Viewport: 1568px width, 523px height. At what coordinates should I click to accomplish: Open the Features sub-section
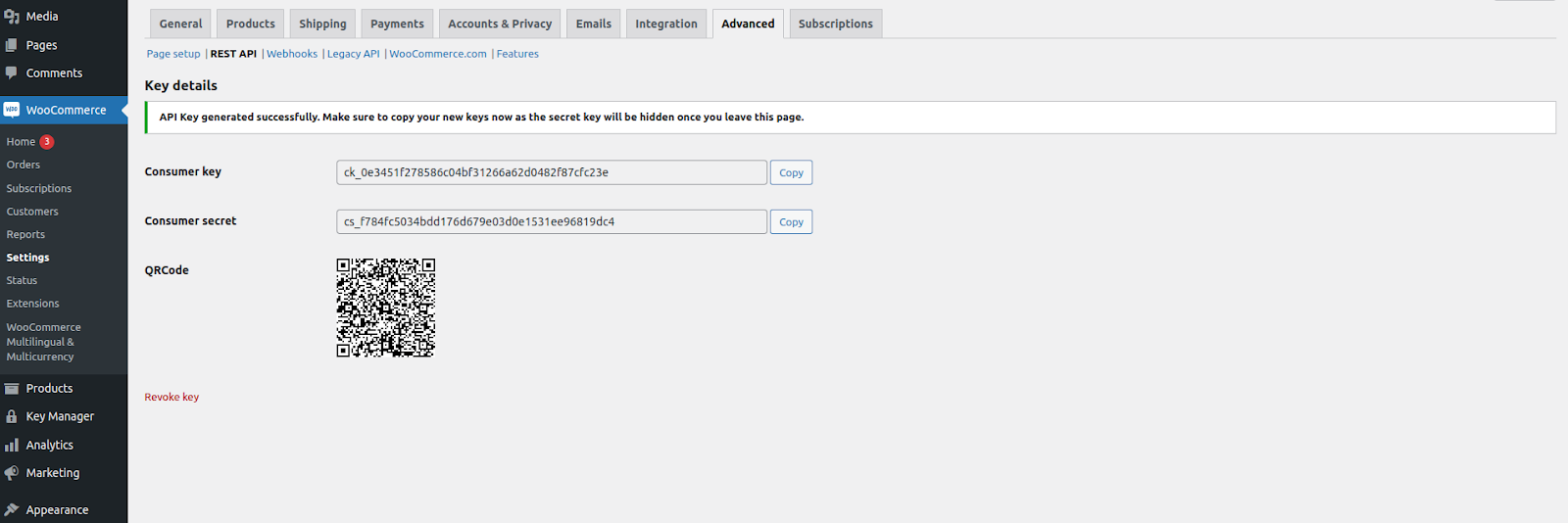[517, 54]
